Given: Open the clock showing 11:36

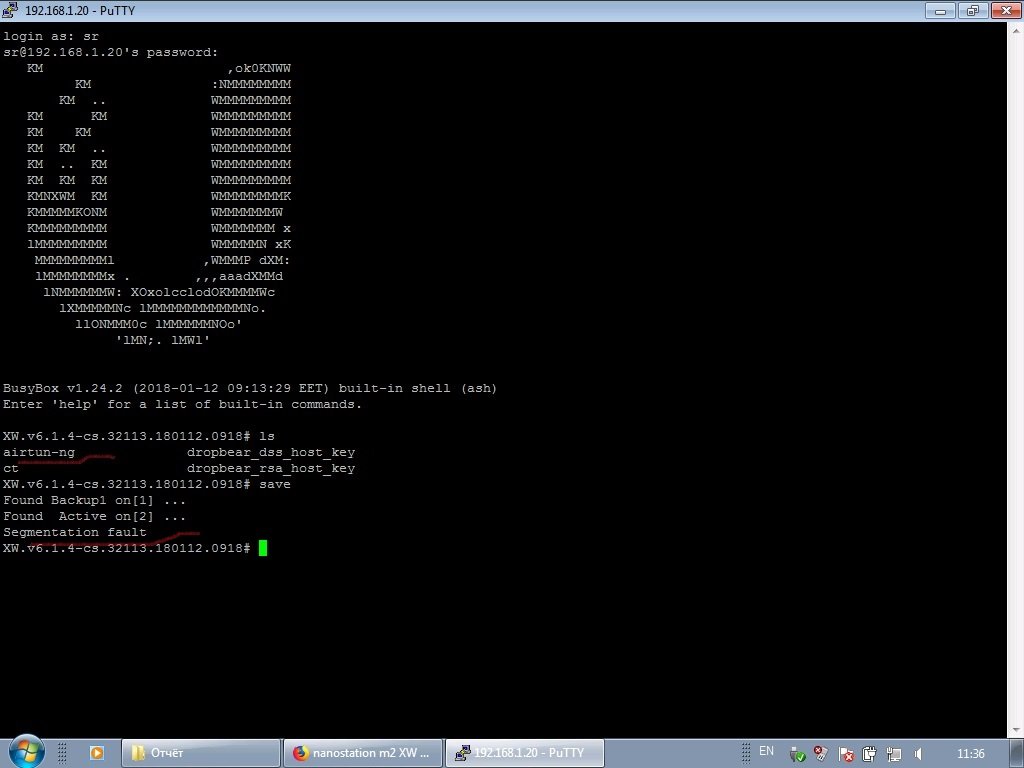Looking at the screenshot, I should pos(970,754).
